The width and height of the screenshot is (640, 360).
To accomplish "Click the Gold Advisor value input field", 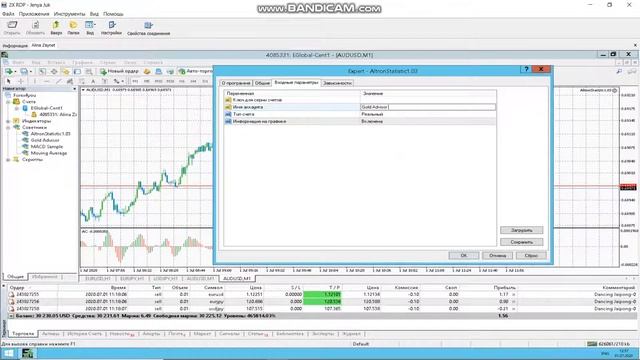I will tap(428, 107).
